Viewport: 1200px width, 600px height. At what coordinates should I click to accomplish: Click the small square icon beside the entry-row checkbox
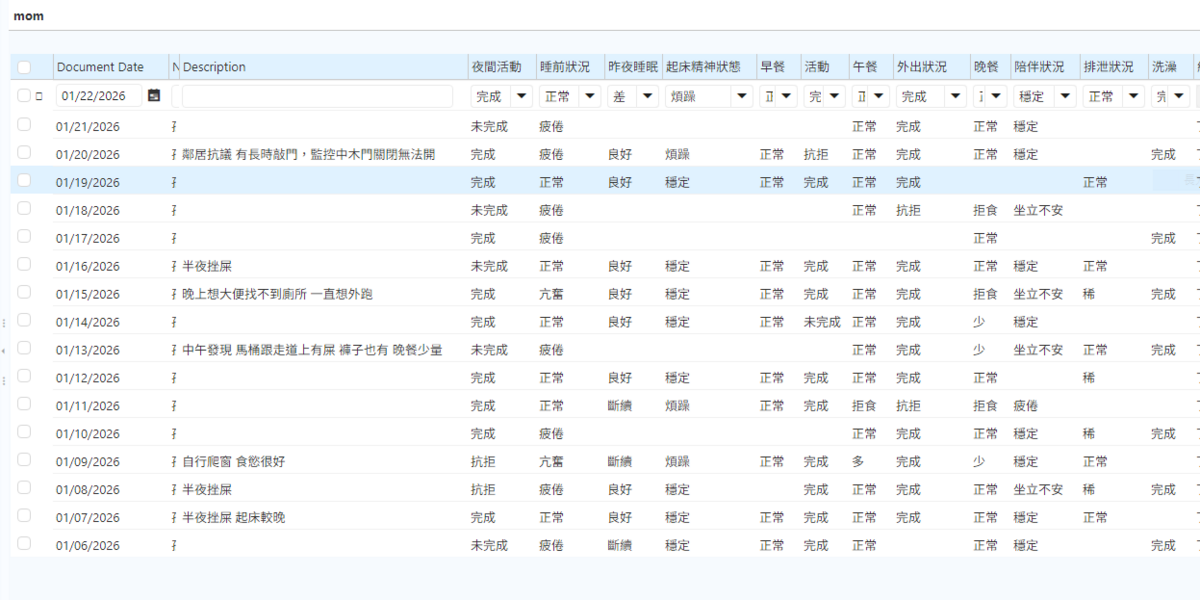(39, 96)
